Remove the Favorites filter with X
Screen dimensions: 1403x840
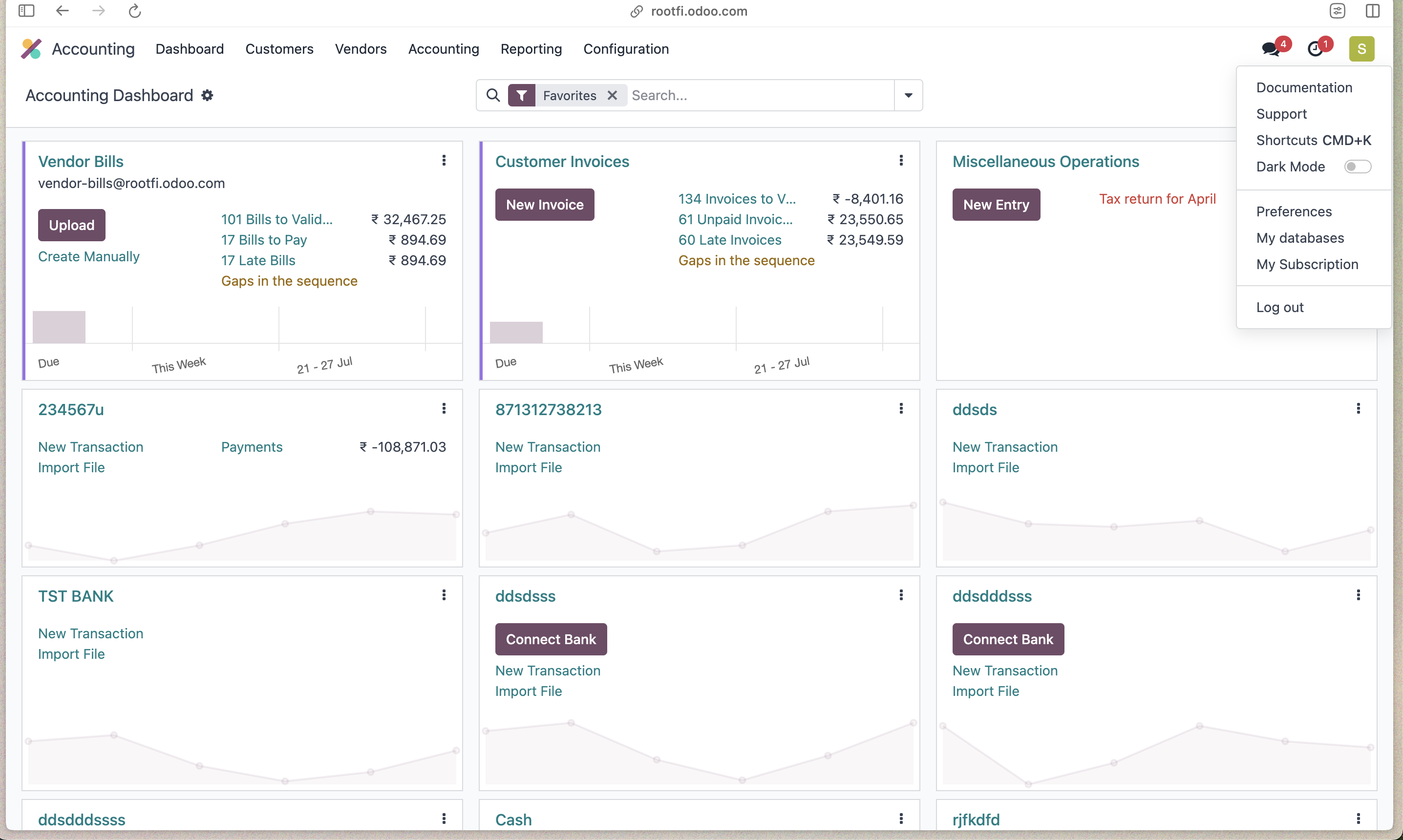[612, 95]
